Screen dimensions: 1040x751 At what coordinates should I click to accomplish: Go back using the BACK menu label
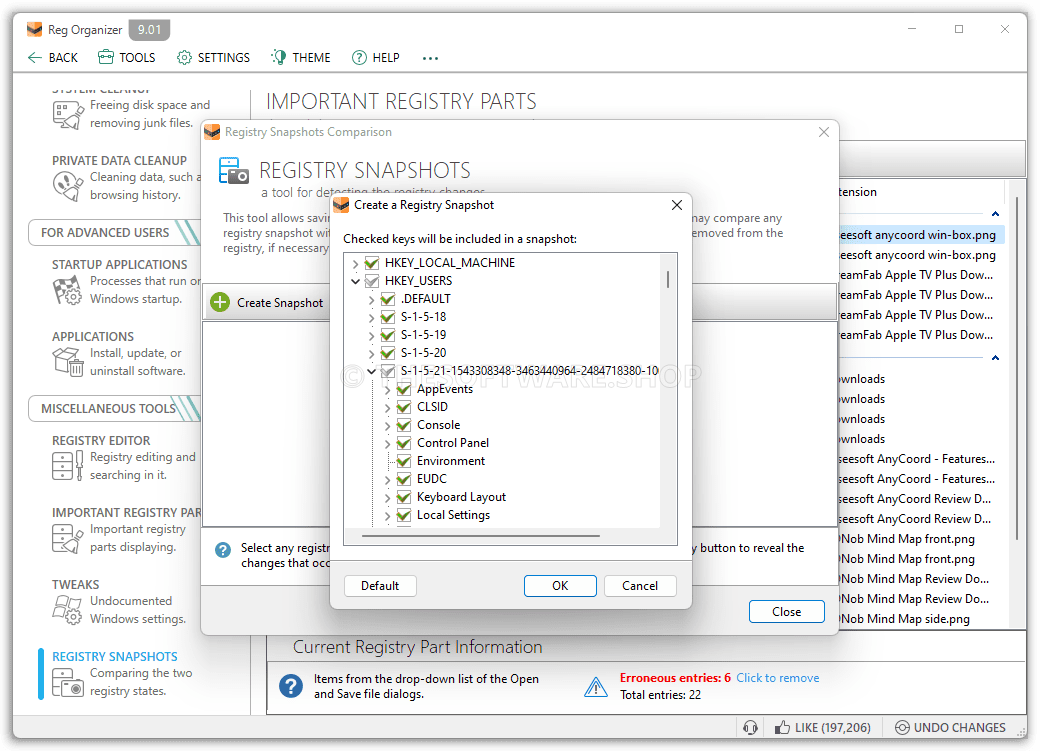tap(63, 58)
